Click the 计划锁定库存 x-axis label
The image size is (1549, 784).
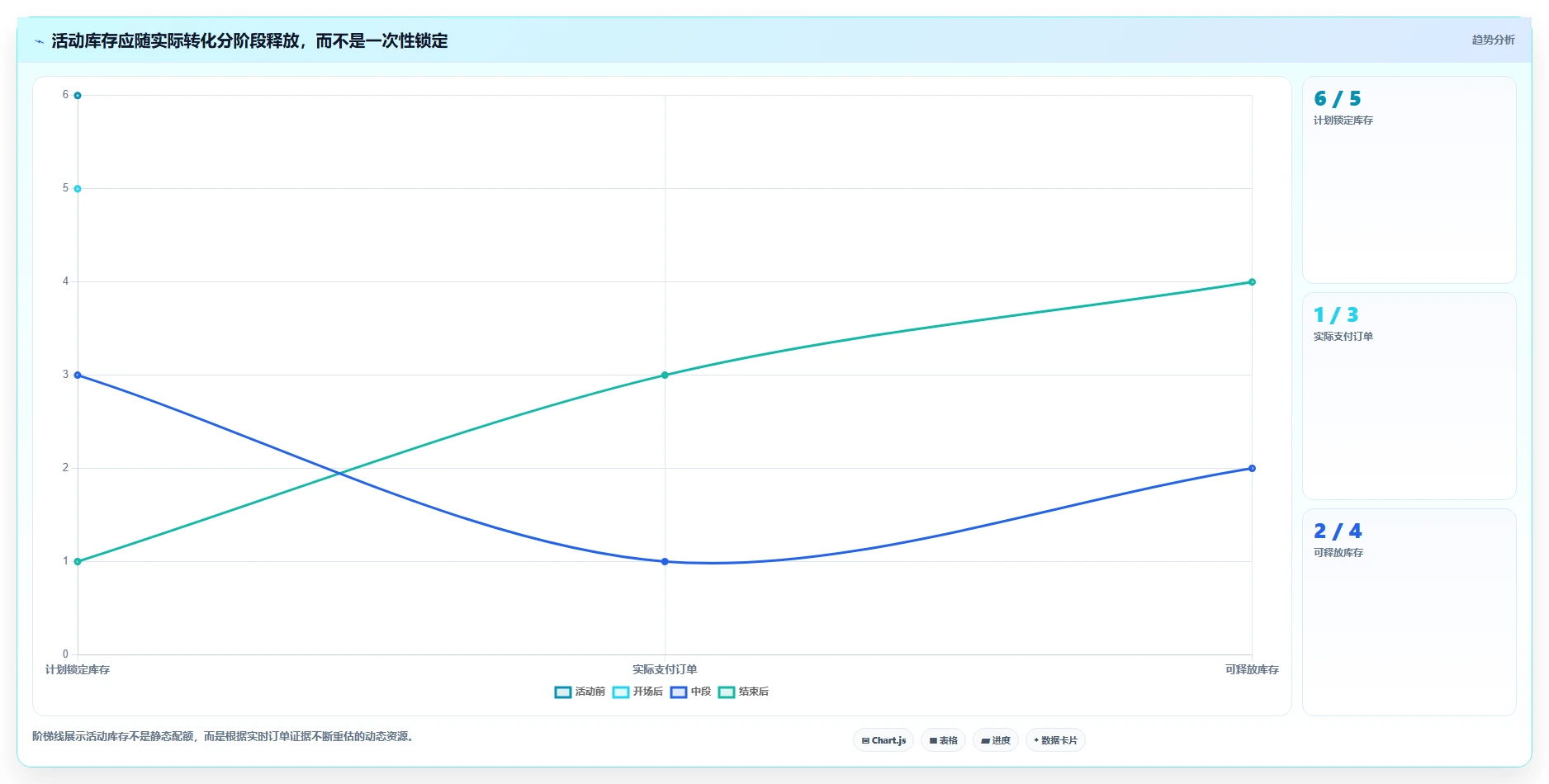[x=78, y=669]
